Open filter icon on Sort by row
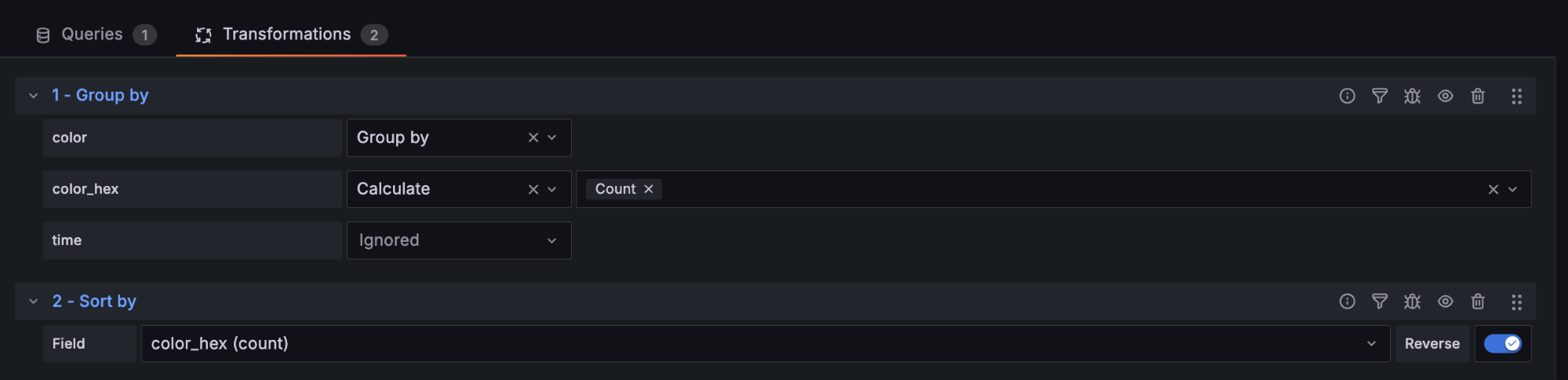The width and height of the screenshot is (1568, 380). click(1380, 301)
